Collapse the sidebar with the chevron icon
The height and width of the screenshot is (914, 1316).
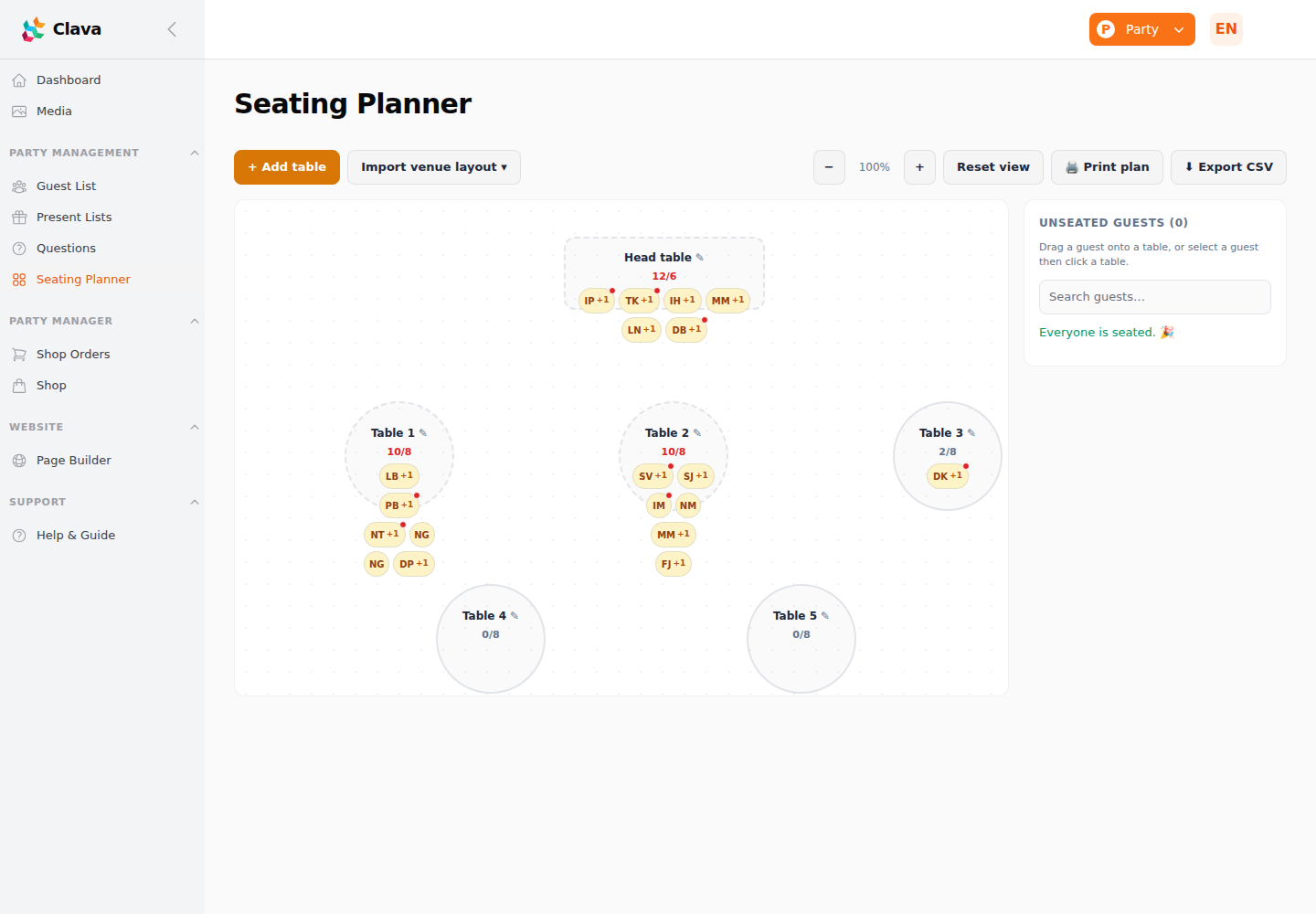172,29
